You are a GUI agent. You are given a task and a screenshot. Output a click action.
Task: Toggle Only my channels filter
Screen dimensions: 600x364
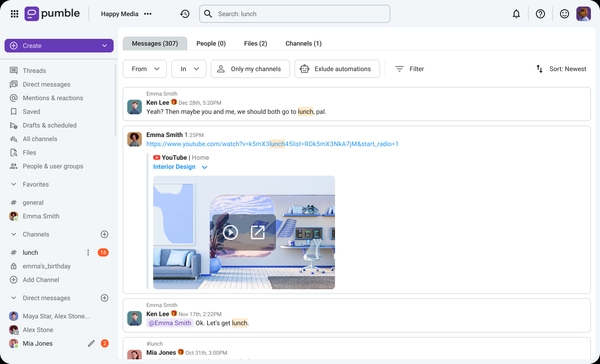point(250,69)
